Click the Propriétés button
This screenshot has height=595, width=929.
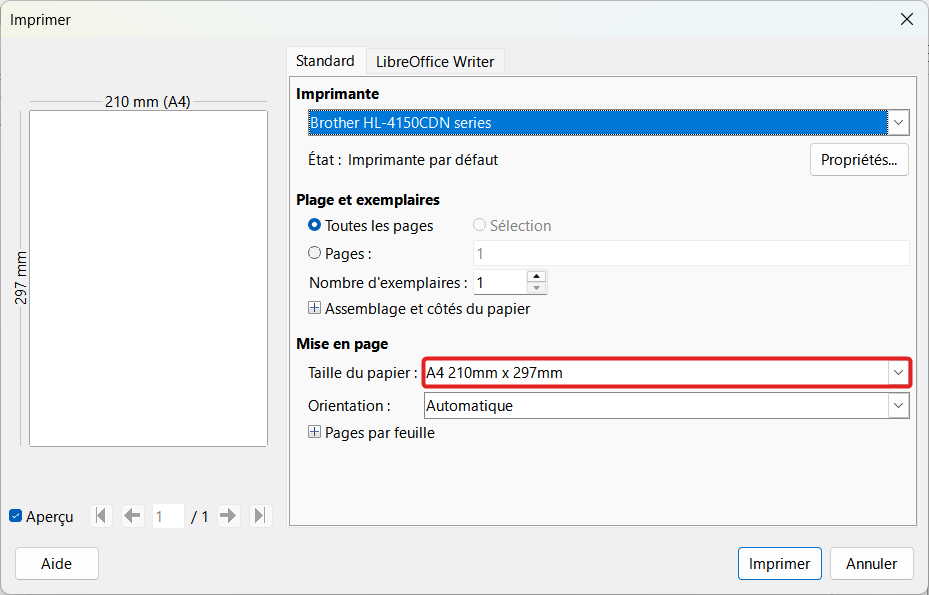pos(859,160)
